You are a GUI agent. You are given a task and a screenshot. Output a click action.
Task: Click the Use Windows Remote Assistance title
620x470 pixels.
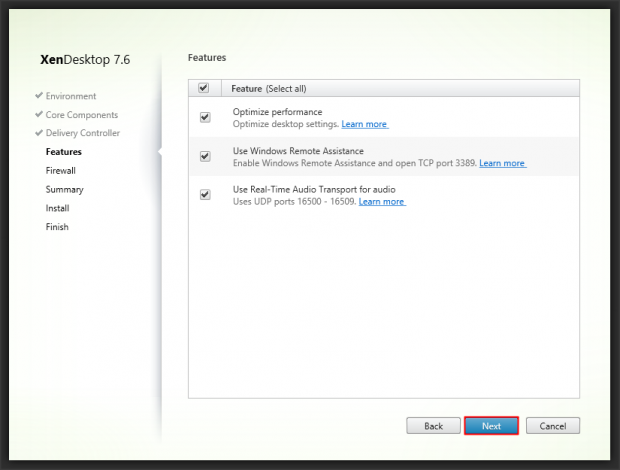[298, 151]
